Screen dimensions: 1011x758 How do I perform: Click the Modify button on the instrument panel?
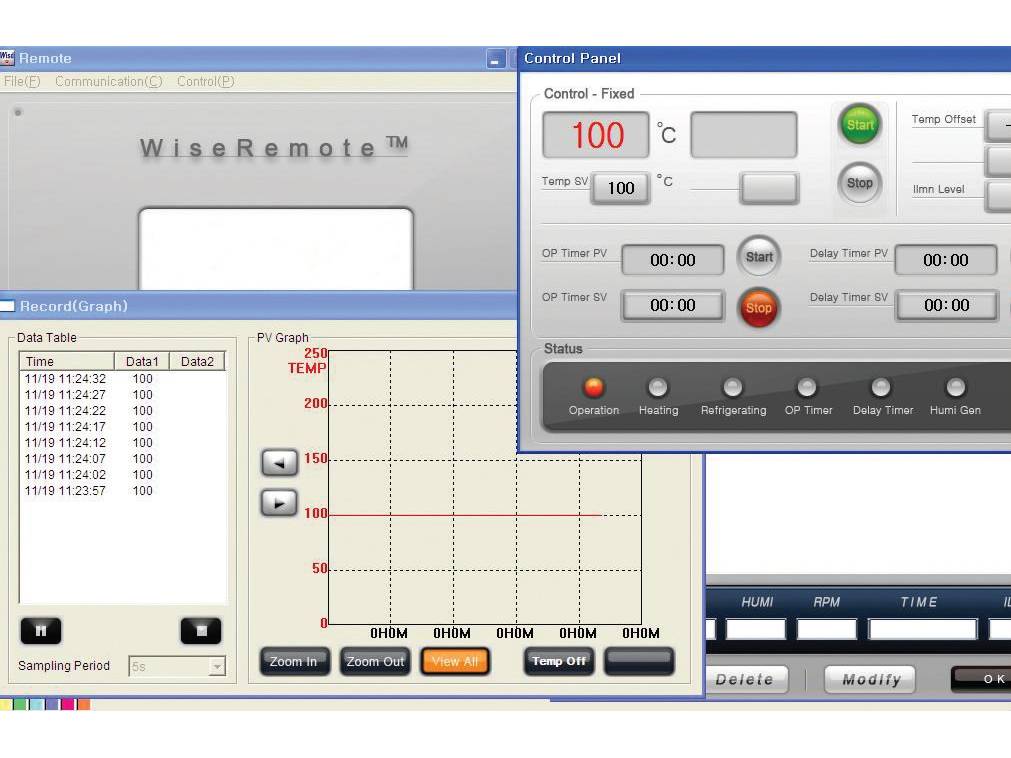(868, 679)
